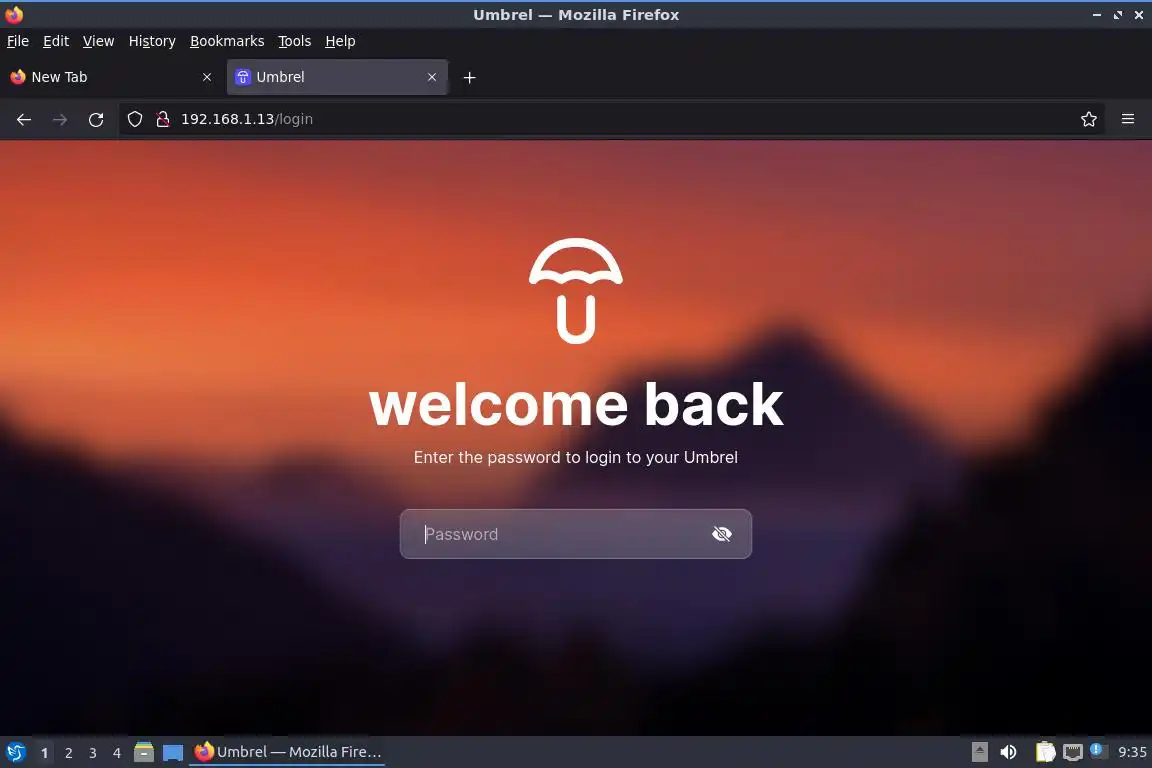
Task: Switch to workspace 1
Action: [44, 753]
